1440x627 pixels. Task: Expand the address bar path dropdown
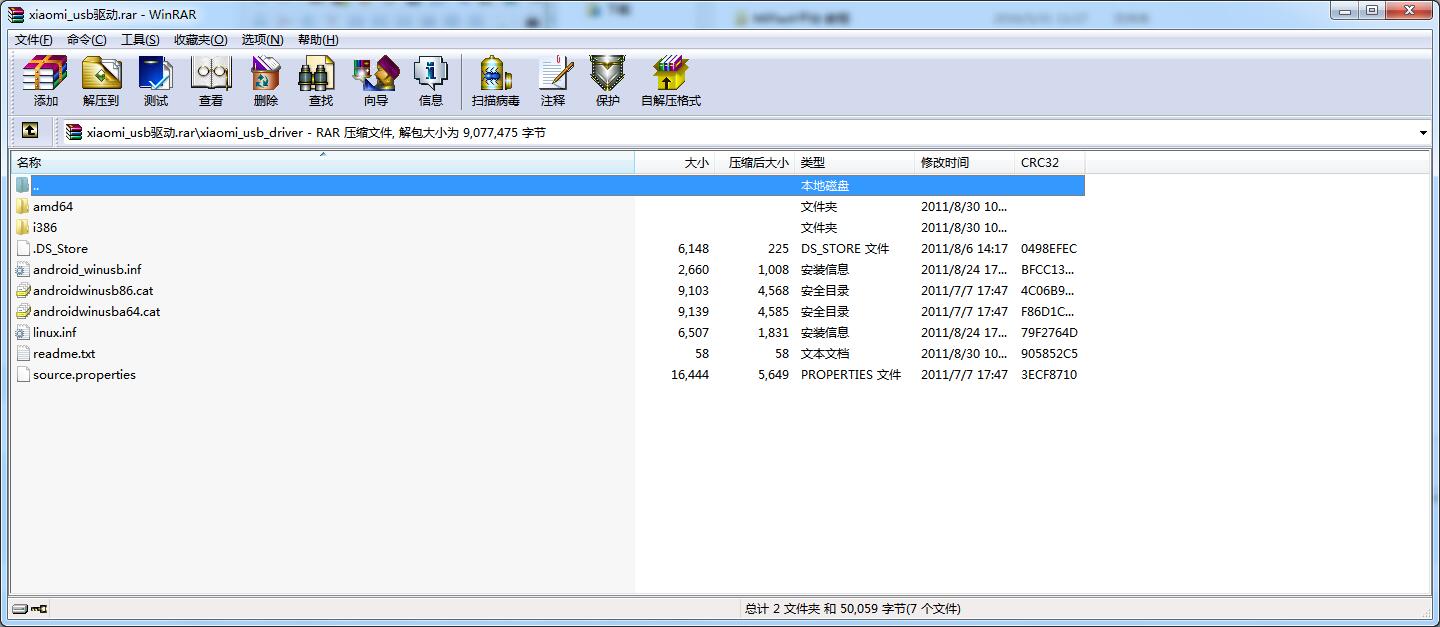tap(1423, 132)
